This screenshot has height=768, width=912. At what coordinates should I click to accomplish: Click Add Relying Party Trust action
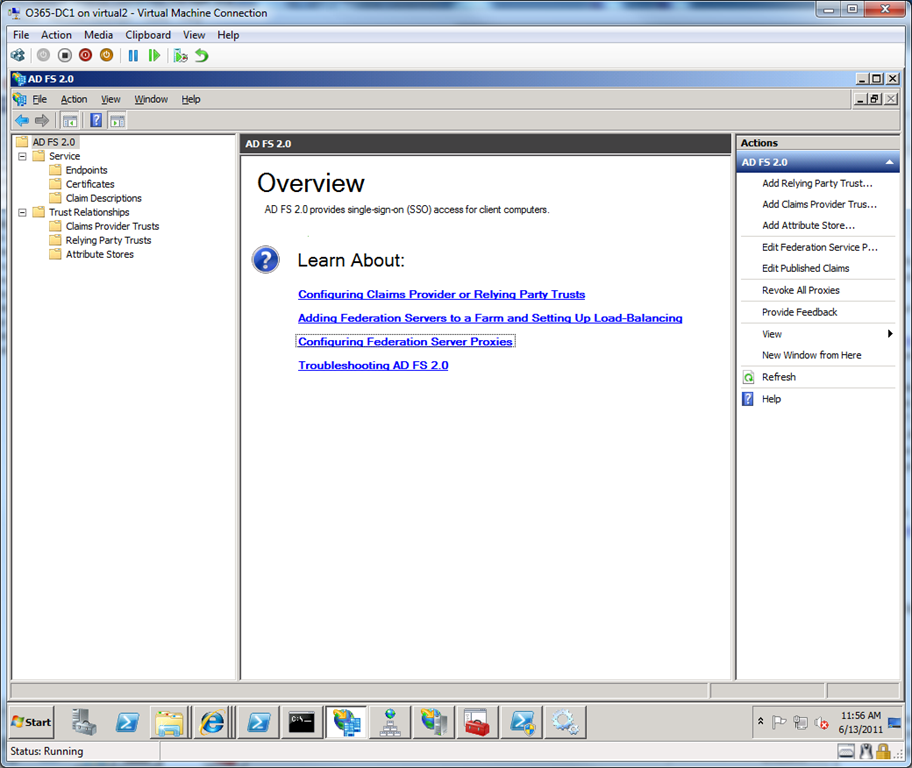coord(817,183)
